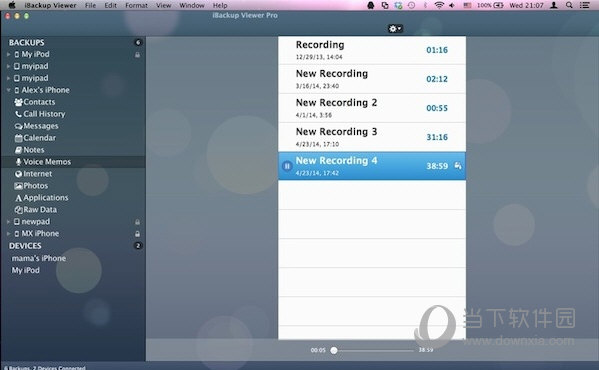The height and width of the screenshot is (370, 599).
Task: Click the QQ penguin menu bar icon
Action: pos(371,5)
